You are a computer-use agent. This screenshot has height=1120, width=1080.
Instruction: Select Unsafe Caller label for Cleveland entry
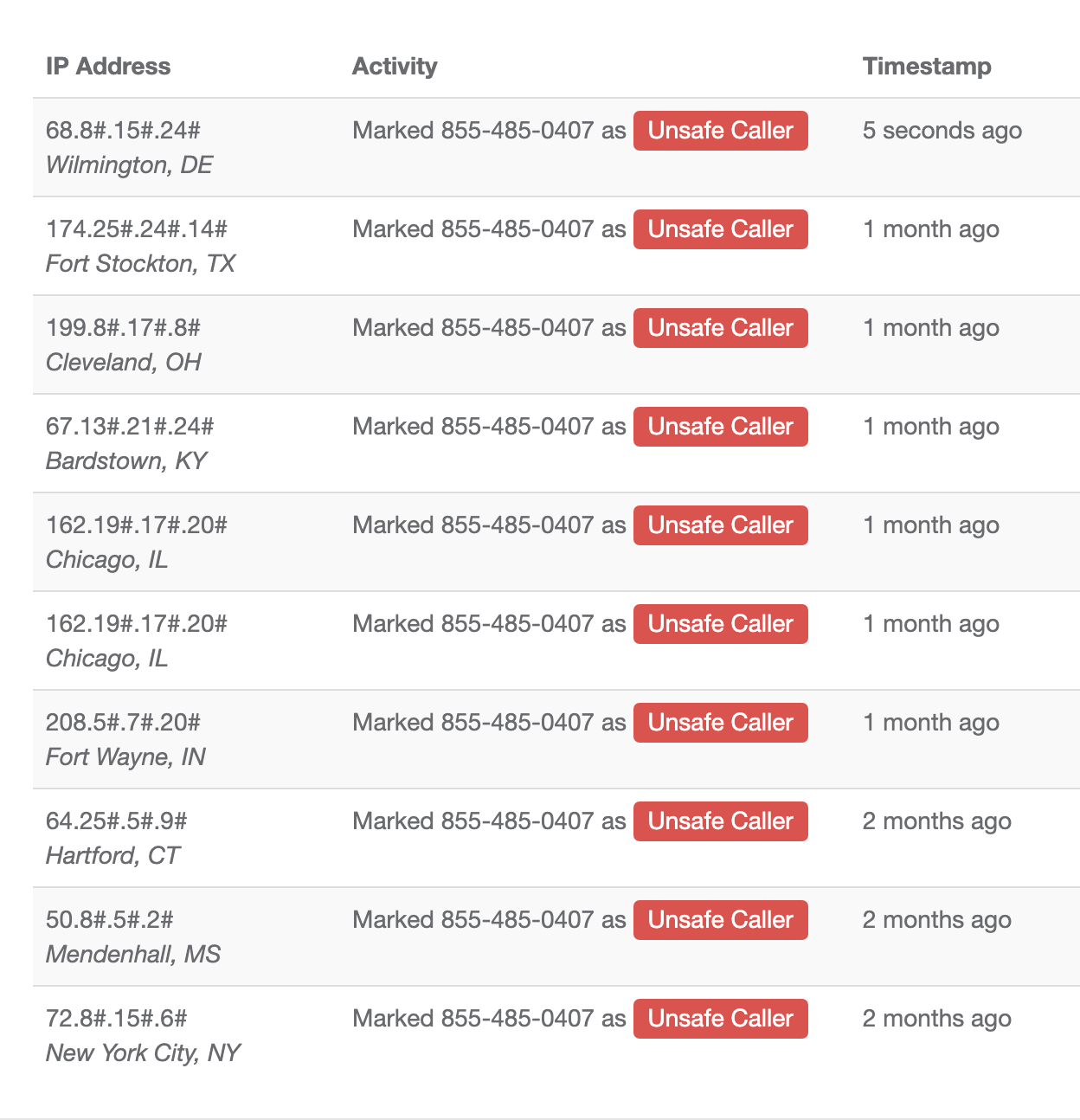click(x=720, y=328)
